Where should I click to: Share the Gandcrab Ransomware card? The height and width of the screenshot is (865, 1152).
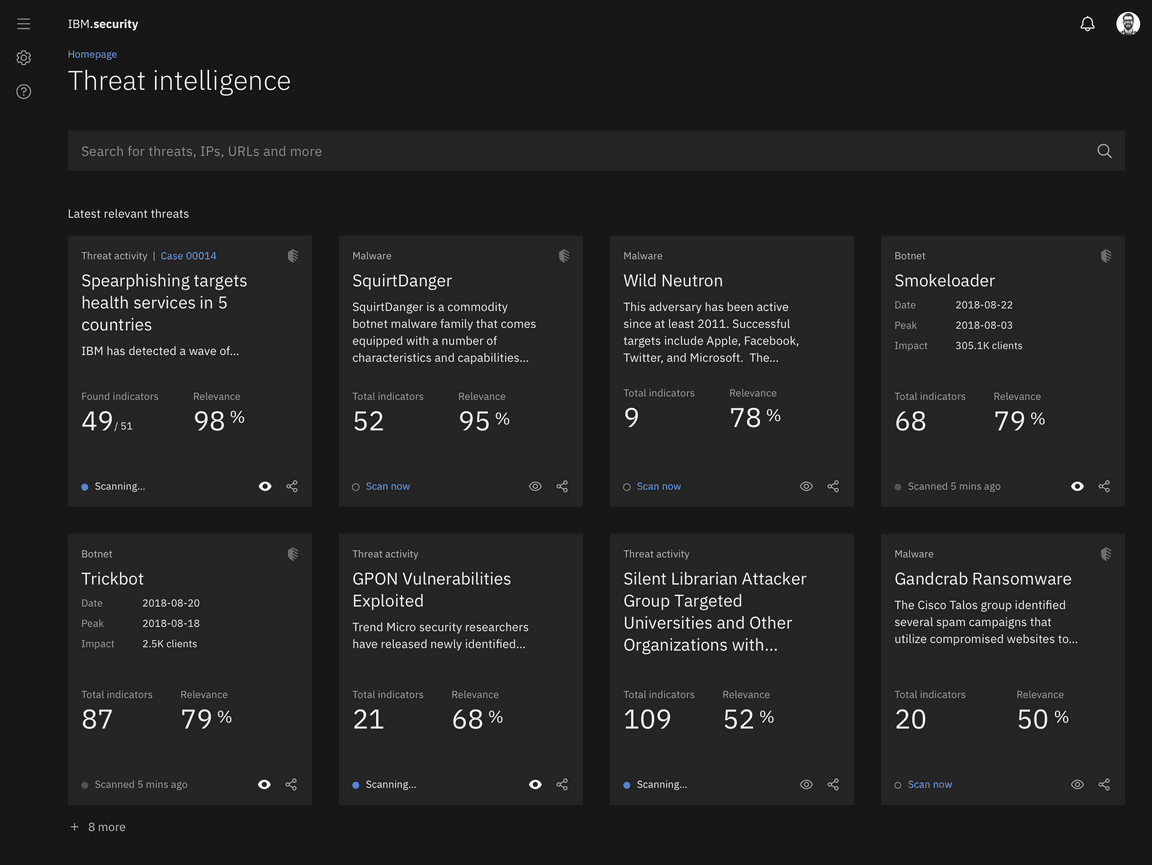pyautogui.click(x=1104, y=785)
